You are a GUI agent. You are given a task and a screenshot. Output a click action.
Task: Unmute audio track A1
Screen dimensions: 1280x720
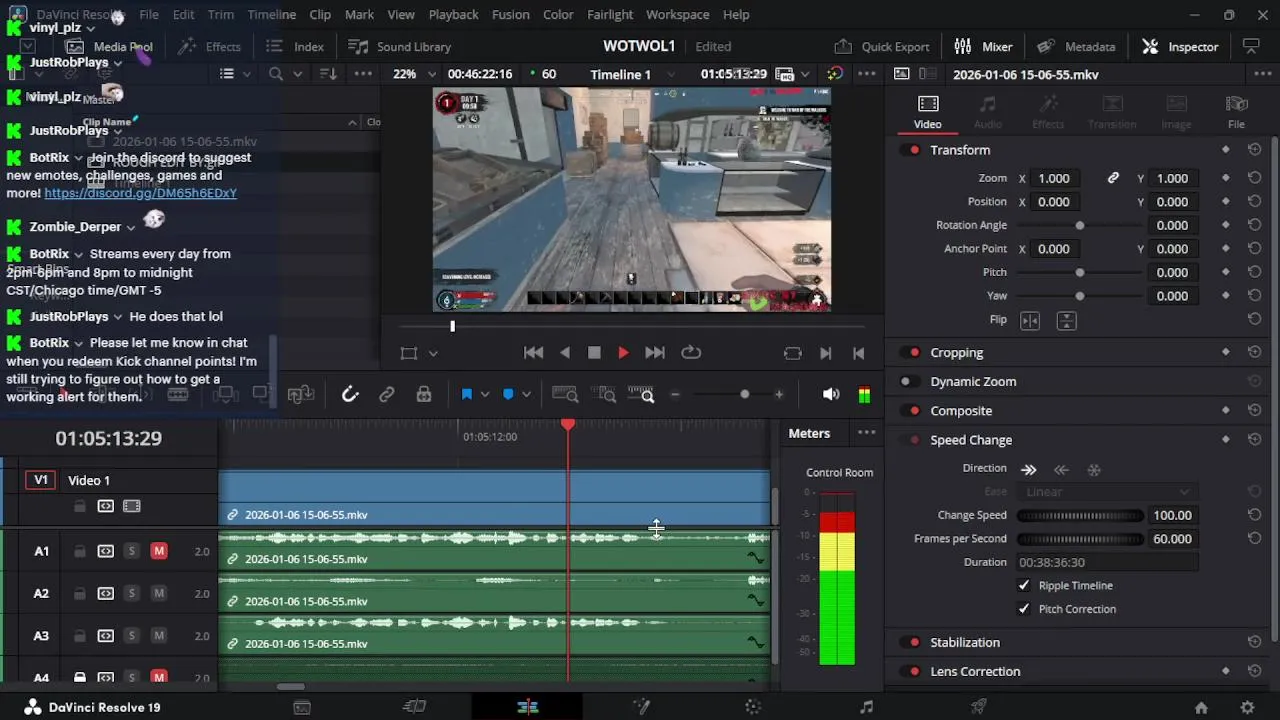click(x=158, y=551)
